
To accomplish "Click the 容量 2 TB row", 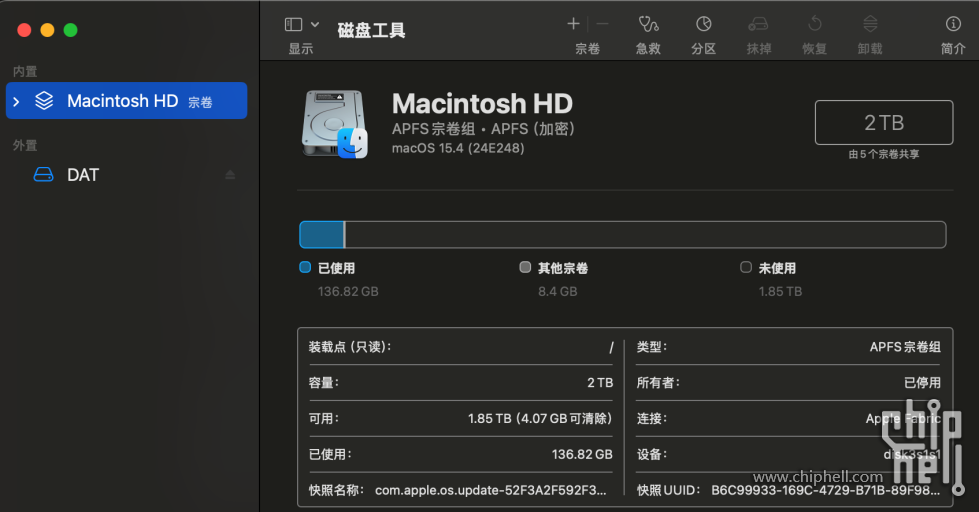I will tap(461, 383).
